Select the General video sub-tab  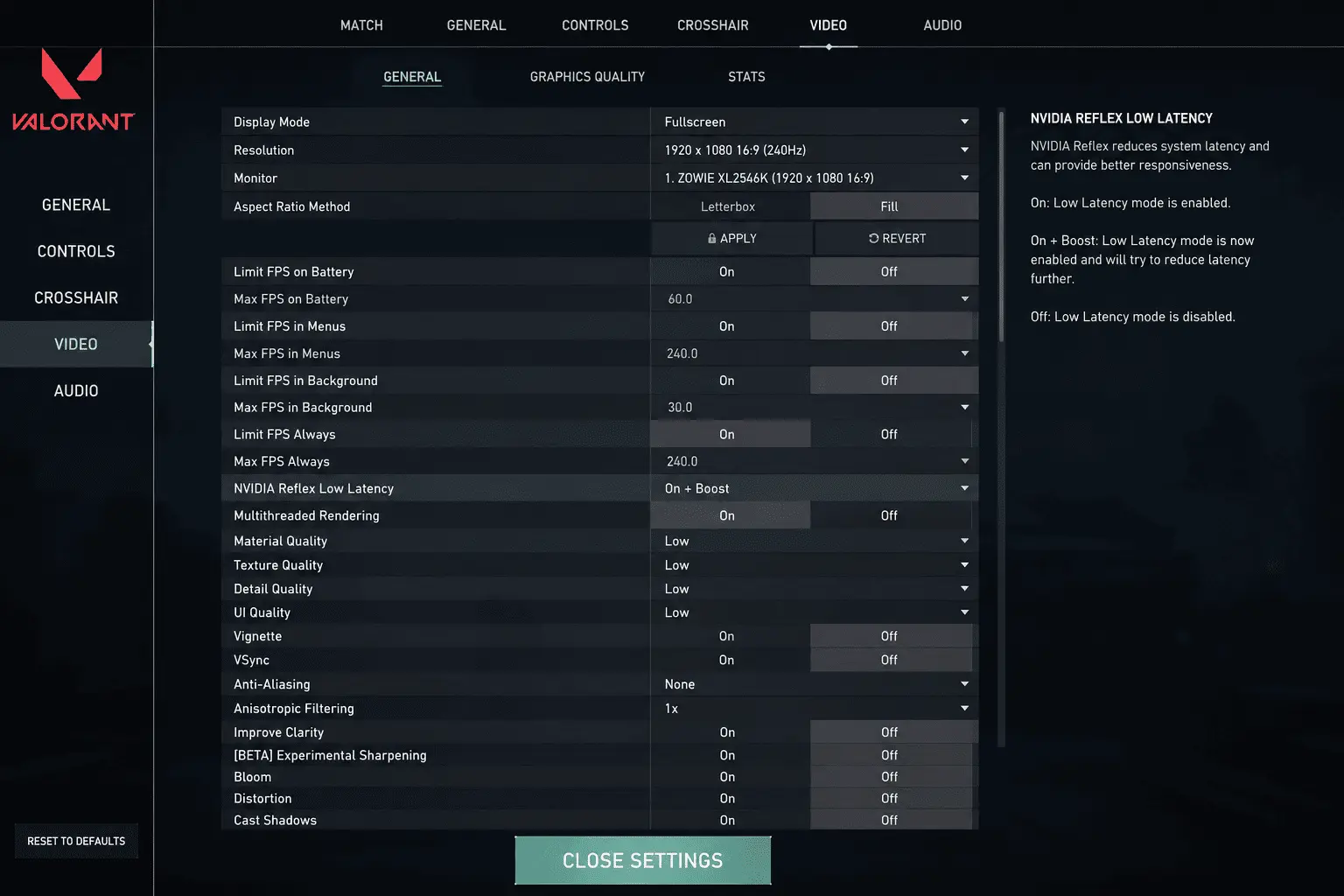(x=412, y=77)
